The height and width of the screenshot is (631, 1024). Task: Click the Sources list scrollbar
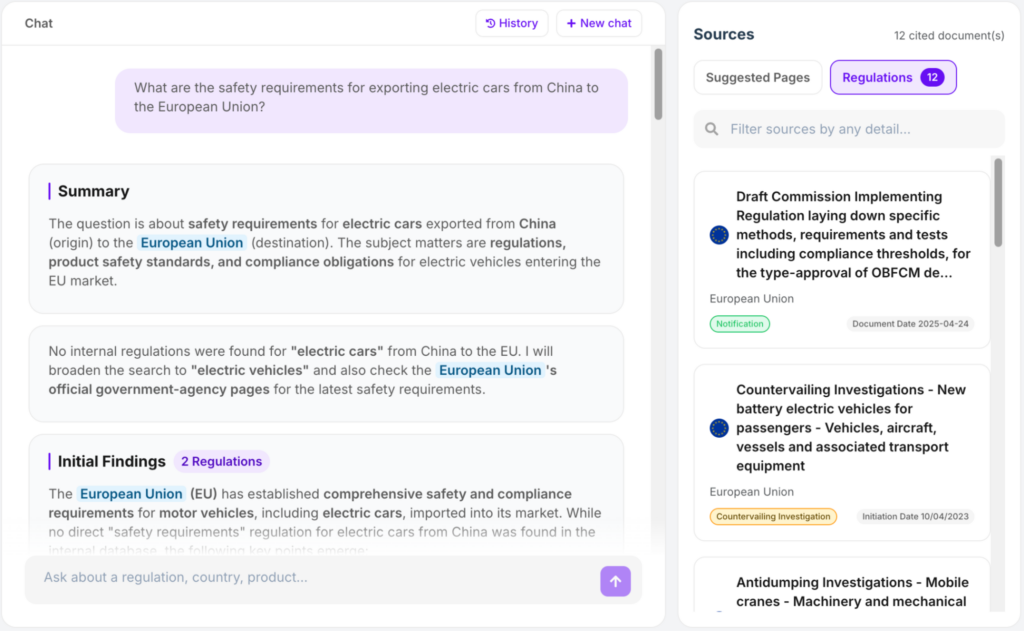tap(998, 202)
